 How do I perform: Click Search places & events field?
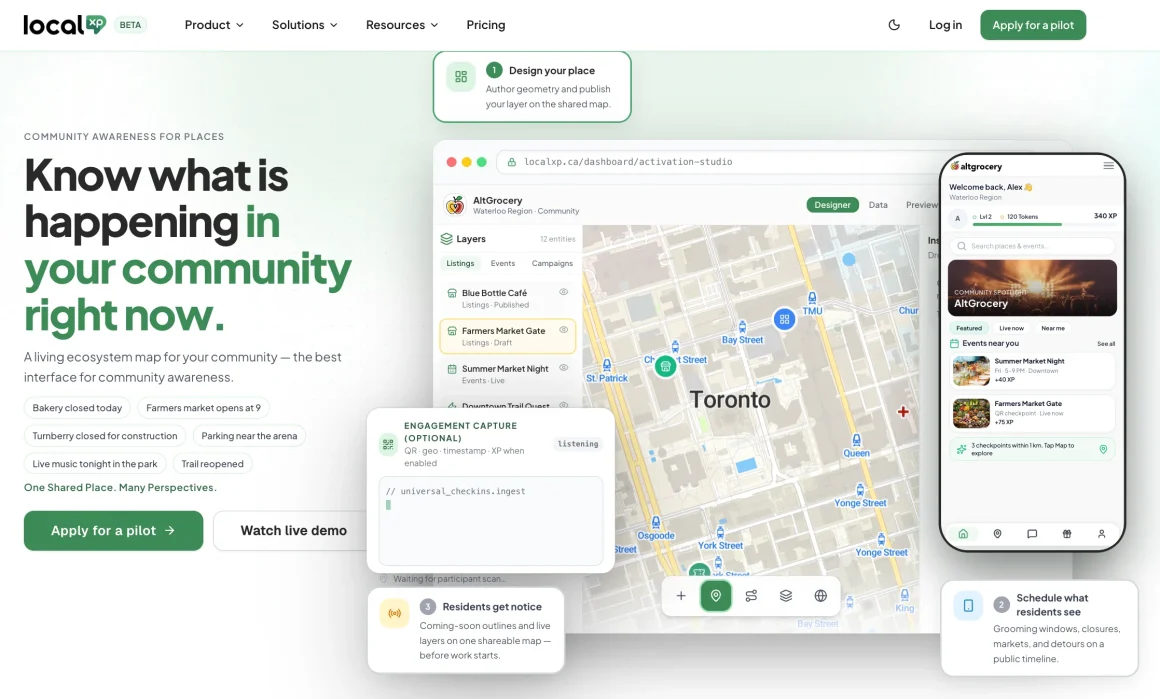point(1032,246)
